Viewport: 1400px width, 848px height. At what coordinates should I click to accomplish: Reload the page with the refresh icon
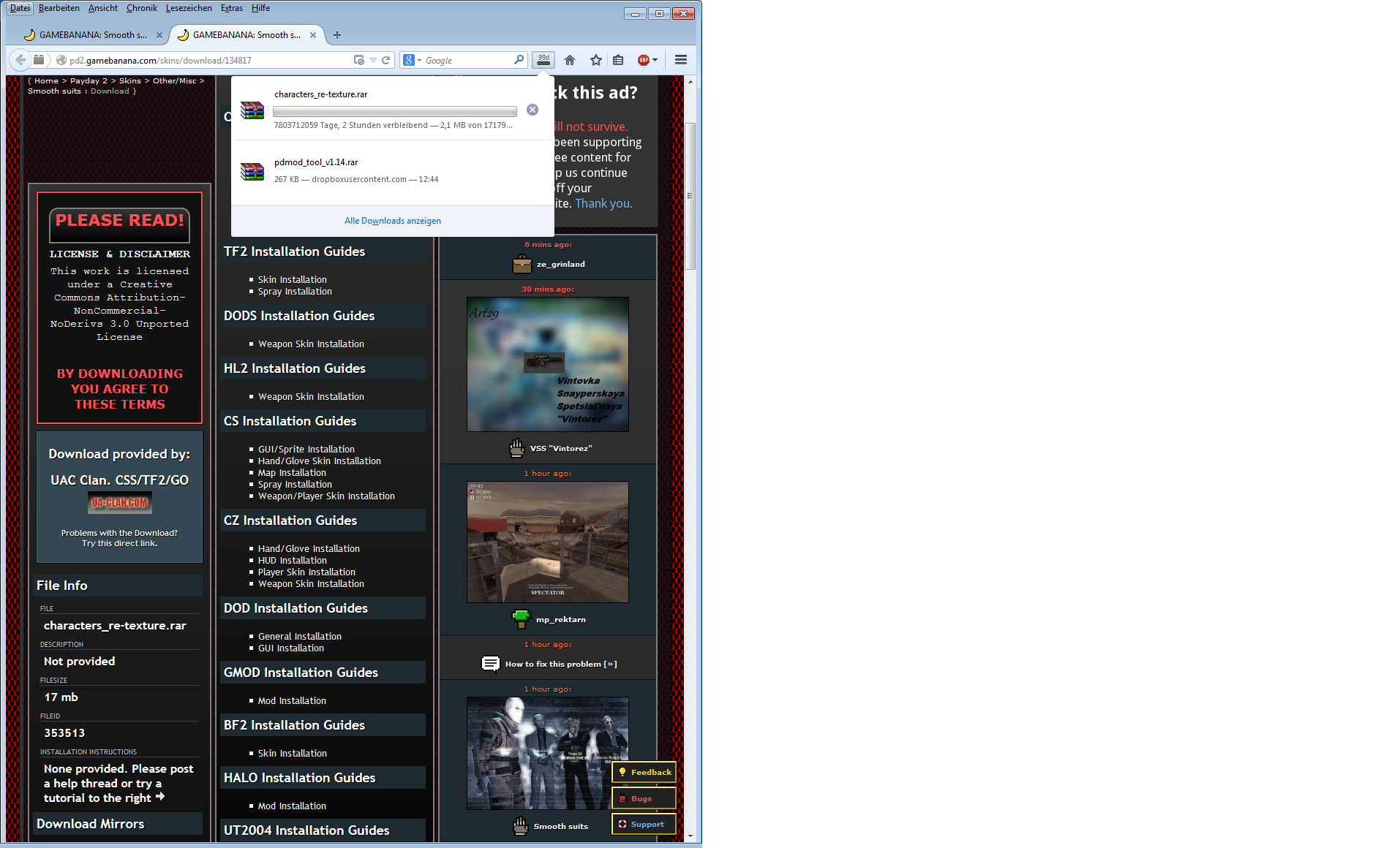pos(386,60)
